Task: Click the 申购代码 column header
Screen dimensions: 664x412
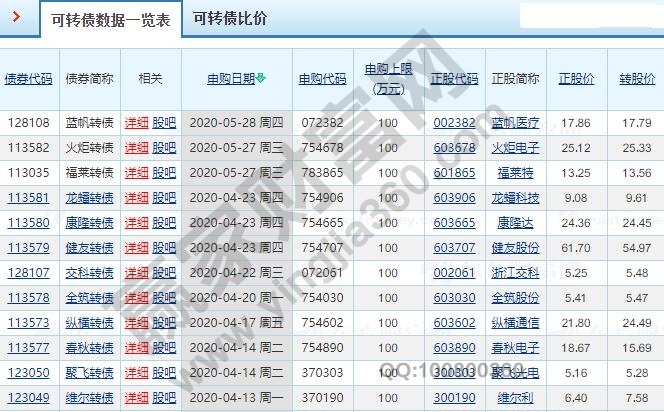Action: click(x=322, y=78)
